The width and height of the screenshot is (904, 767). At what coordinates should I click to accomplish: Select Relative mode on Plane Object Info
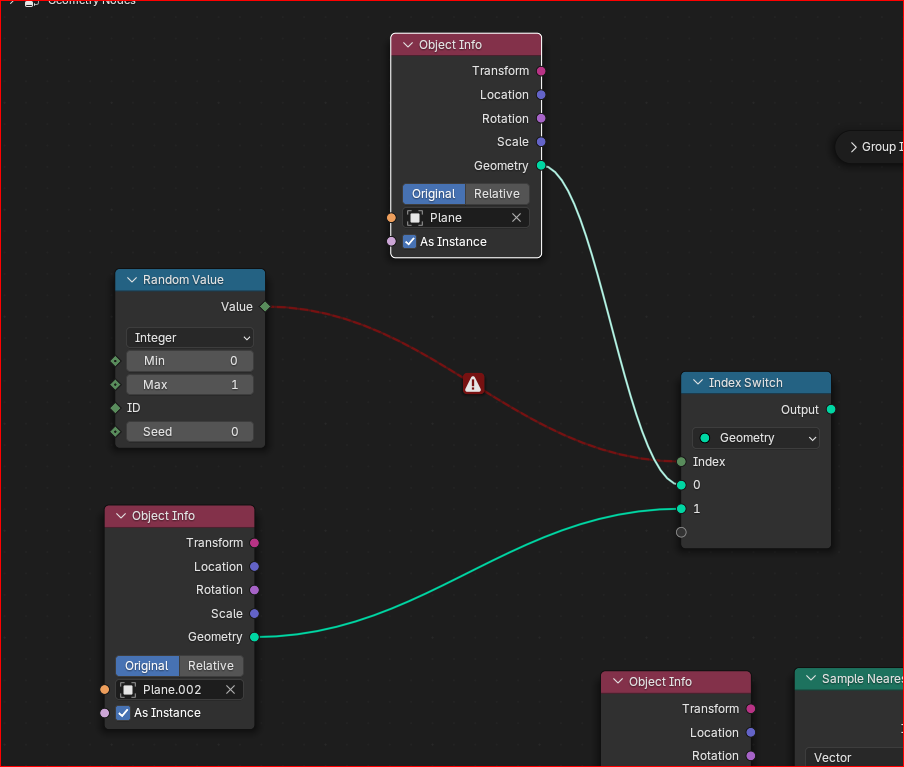tap(497, 194)
